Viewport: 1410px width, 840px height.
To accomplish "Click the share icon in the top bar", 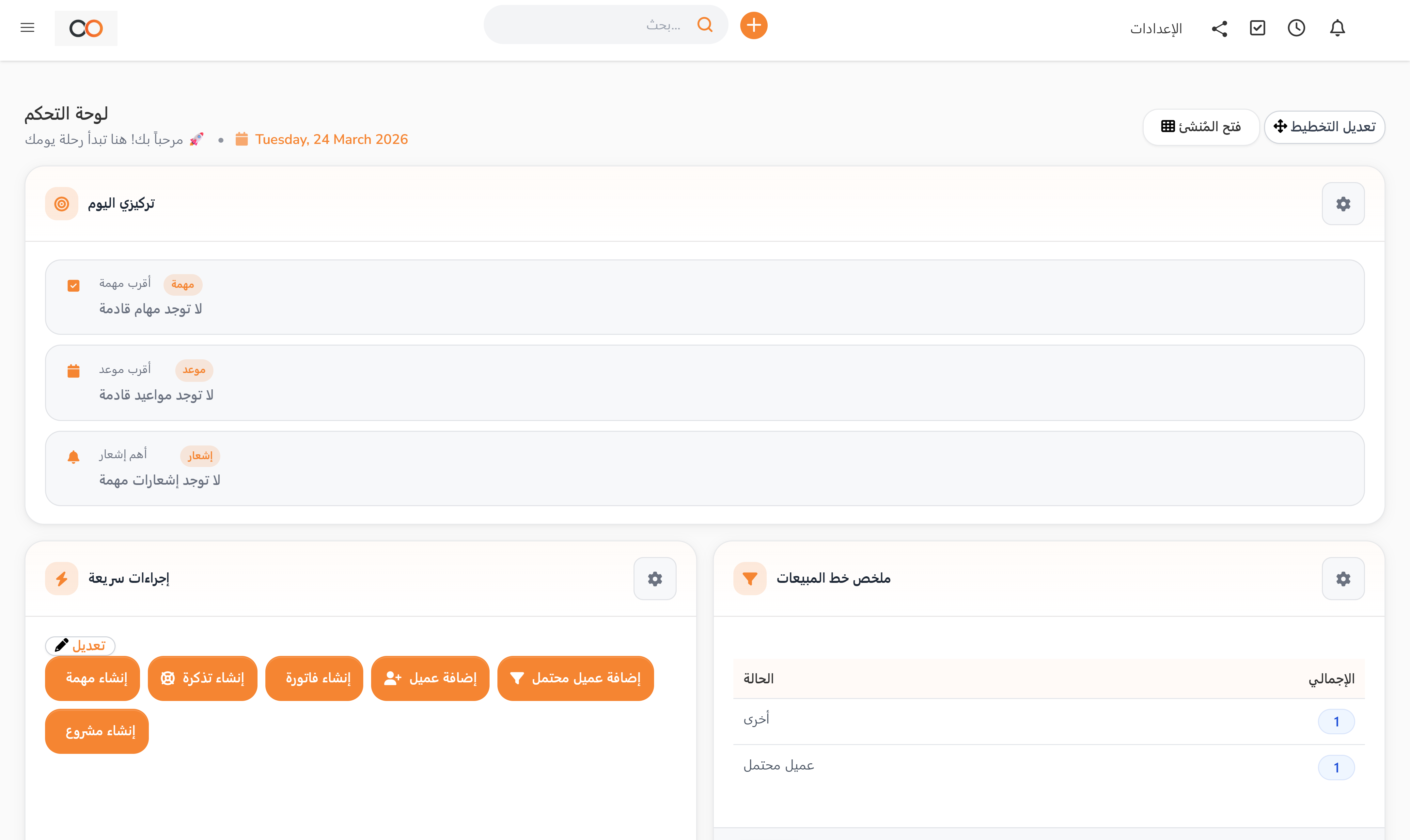I will 1219,28.
